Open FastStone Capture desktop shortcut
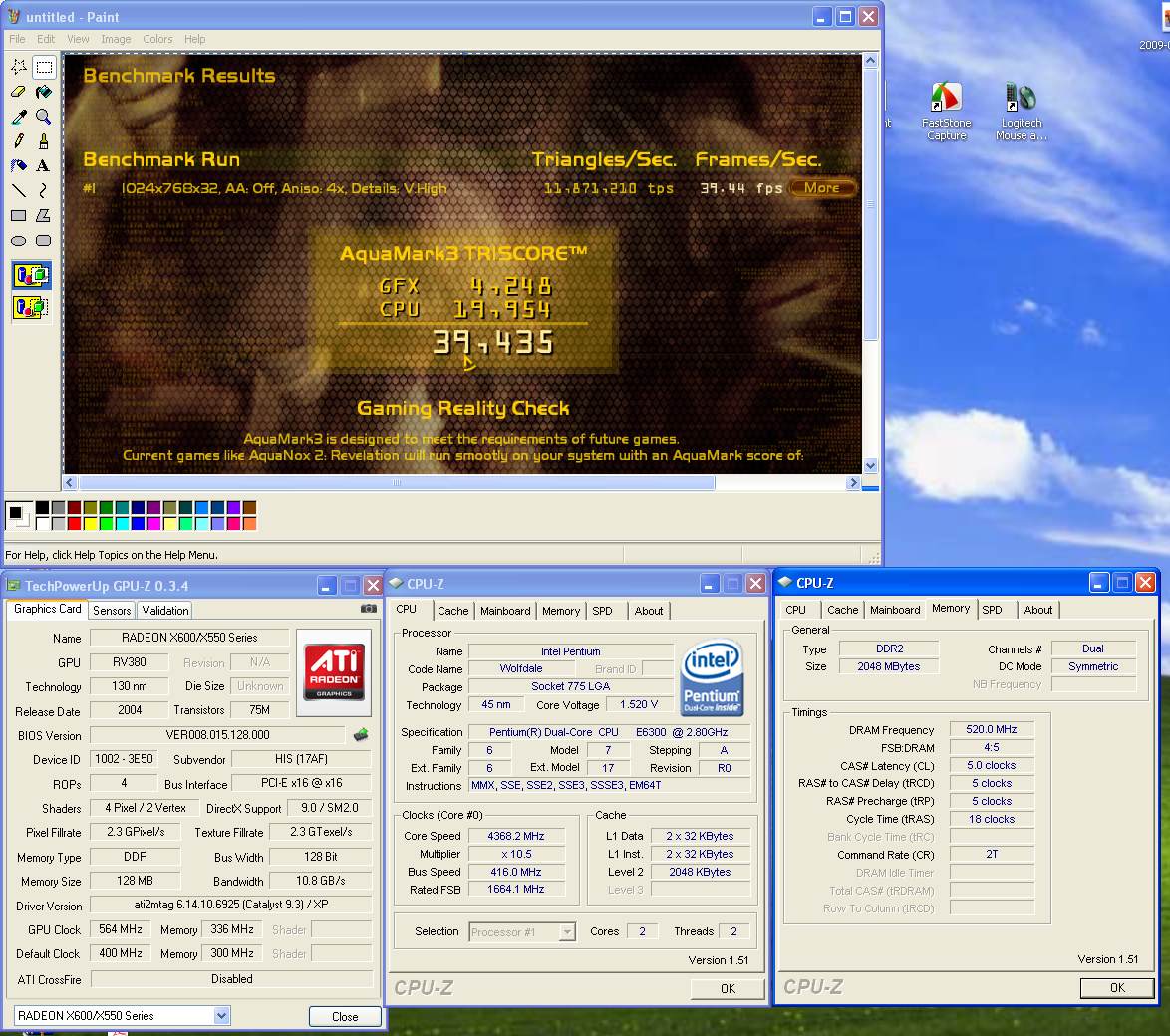Image resolution: width=1170 pixels, height=1036 pixels. (x=946, y=112)
